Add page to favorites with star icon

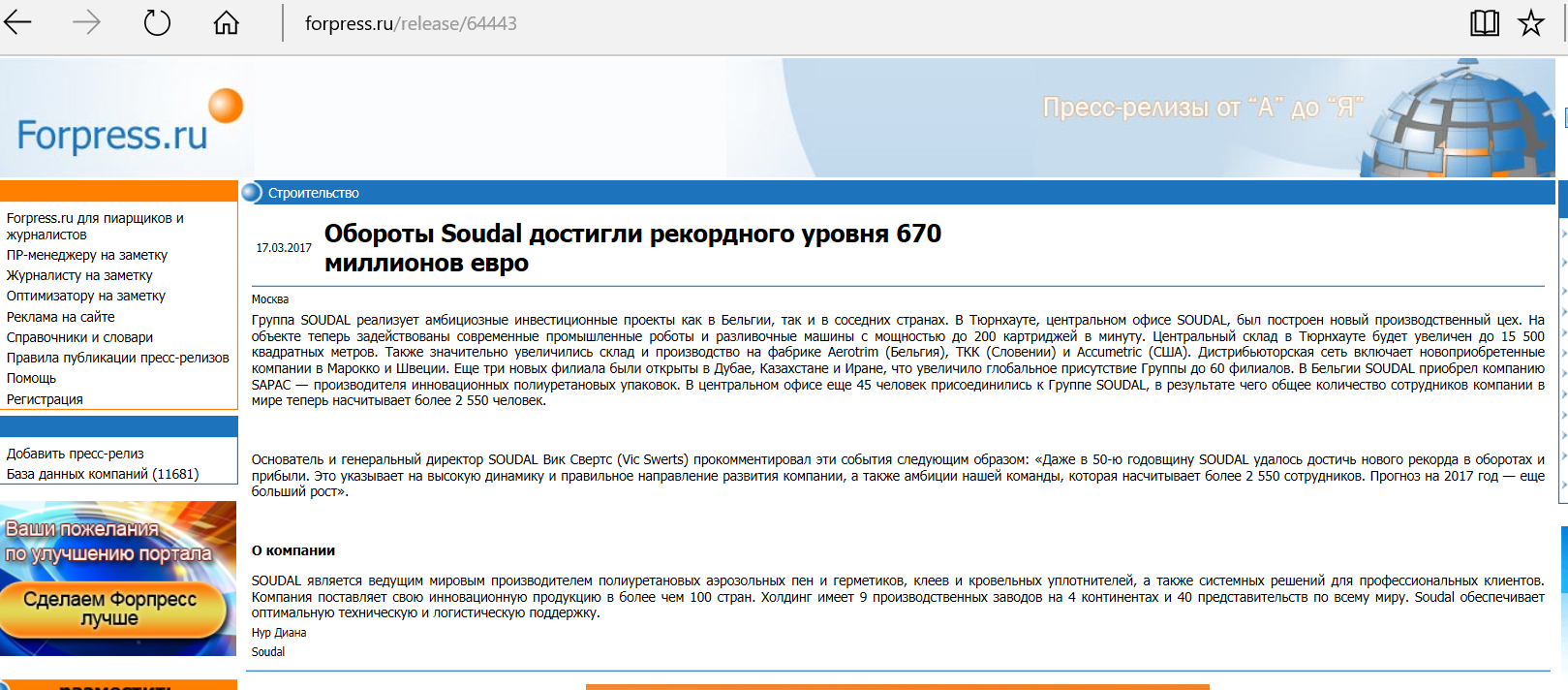point(1530,22)
